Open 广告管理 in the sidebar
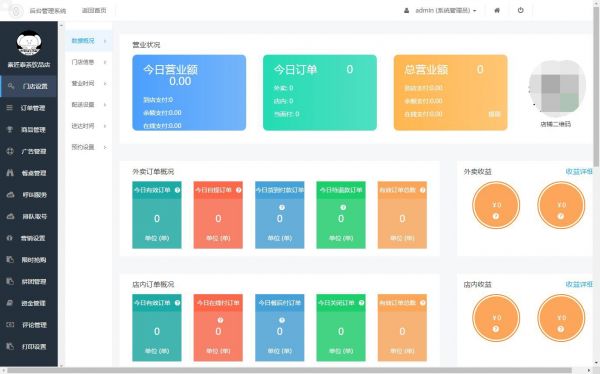This screenshot has height=374, width=600. (29, 151)
